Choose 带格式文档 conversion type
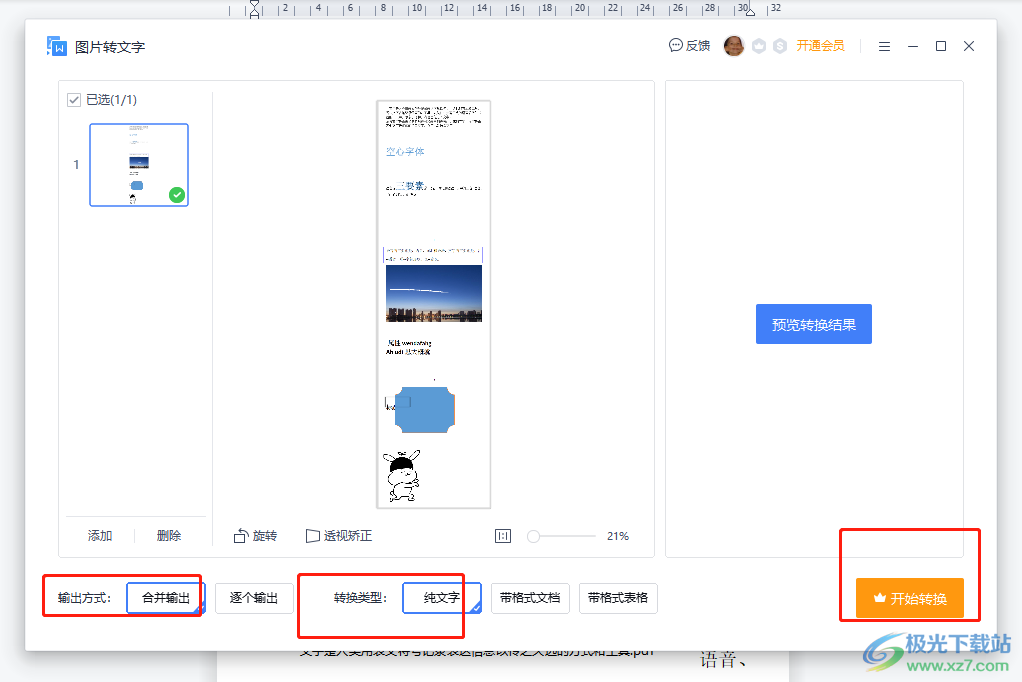Viewport: 1022px width, 682px height. point(530,598)
